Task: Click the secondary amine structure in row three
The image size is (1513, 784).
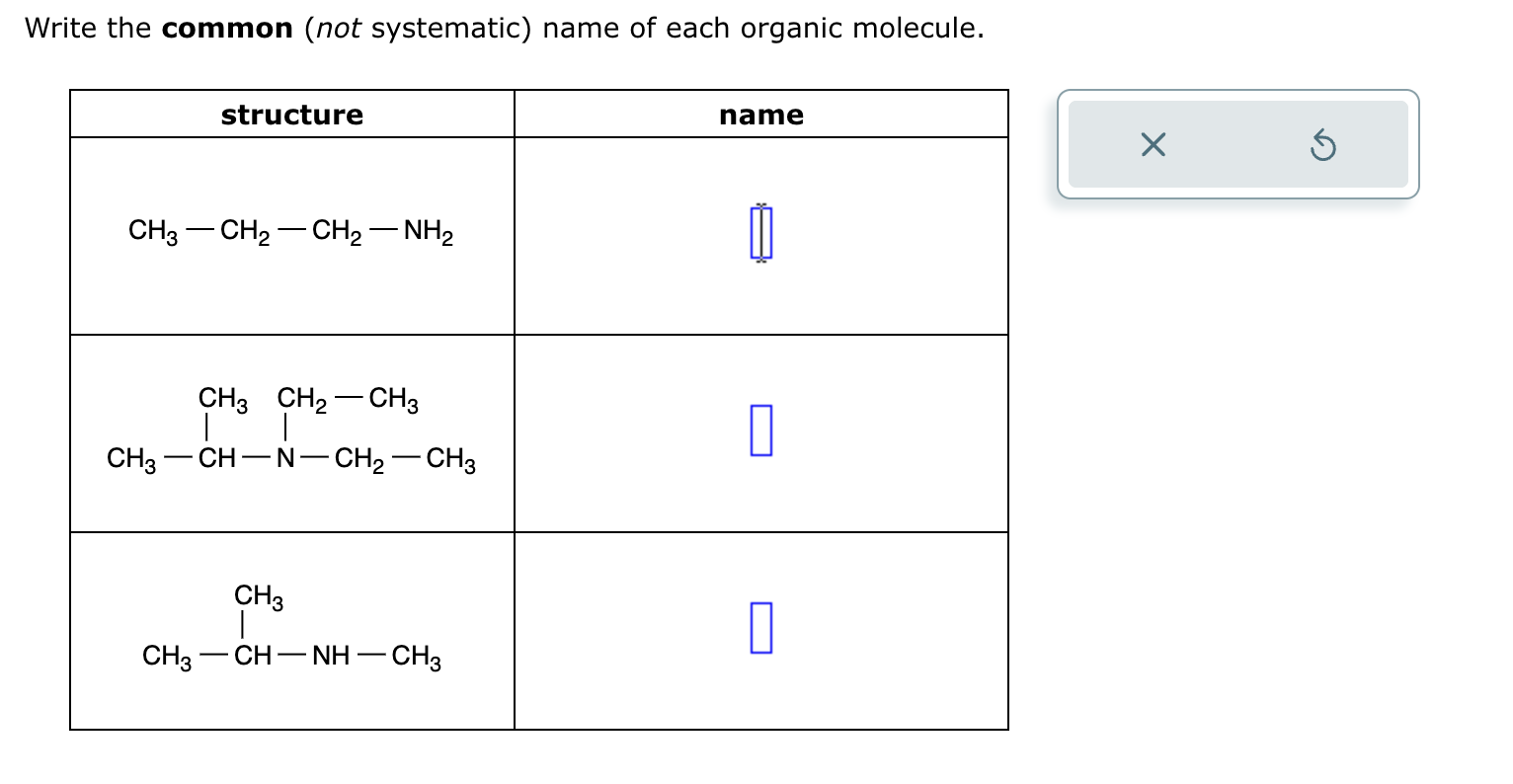Action: (x=289, y=628)
